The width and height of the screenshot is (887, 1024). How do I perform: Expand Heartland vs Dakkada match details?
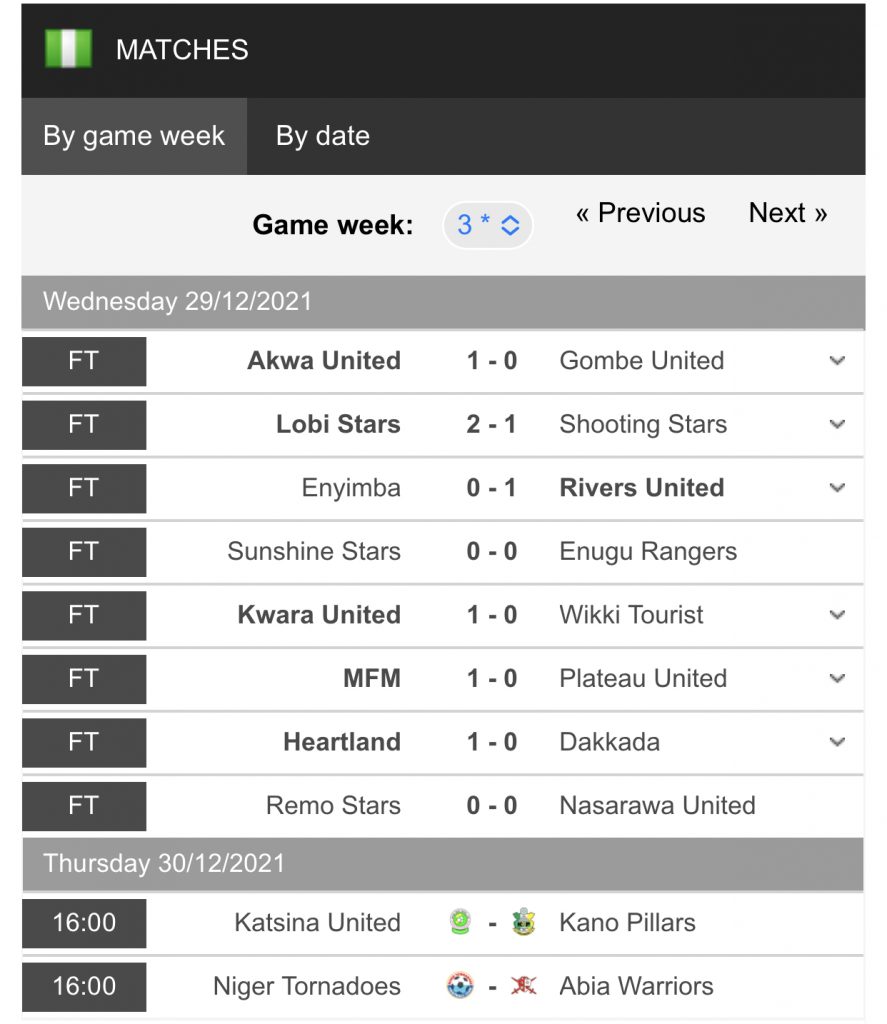click(837, 742)
